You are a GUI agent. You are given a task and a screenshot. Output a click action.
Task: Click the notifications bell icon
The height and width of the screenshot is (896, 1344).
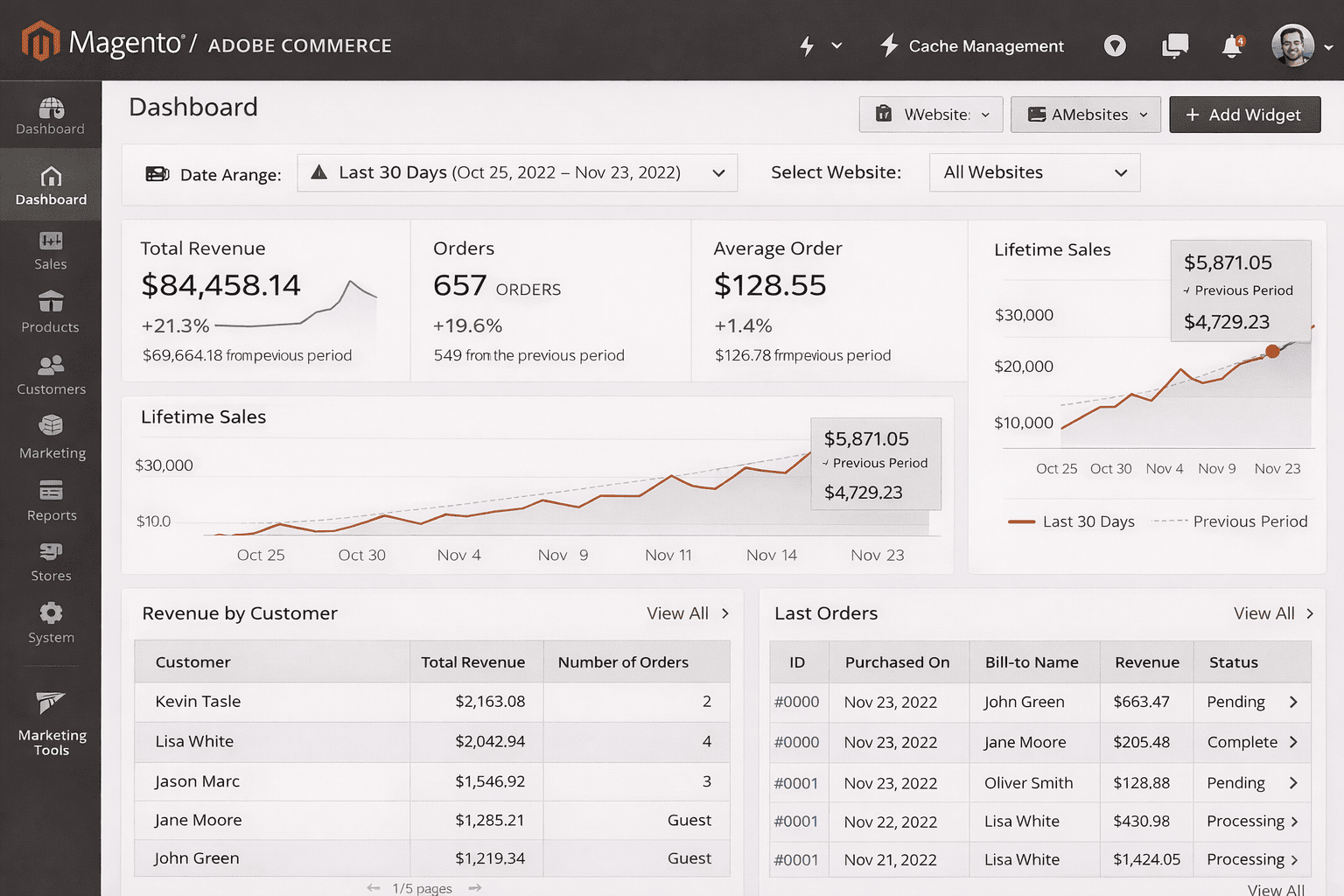coord(1233,45)
